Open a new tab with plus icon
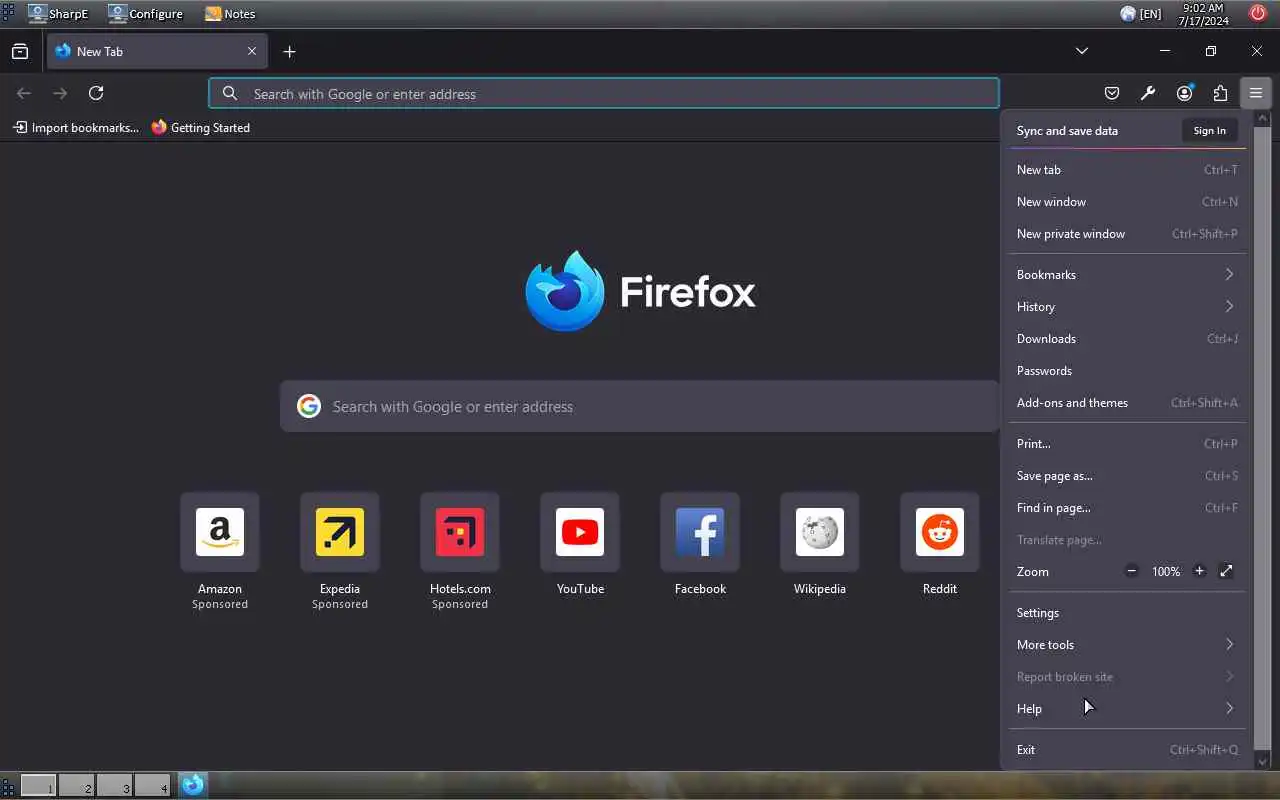Image resolution: width=1280 pixels, height=800 pixels. coord(289,51)
